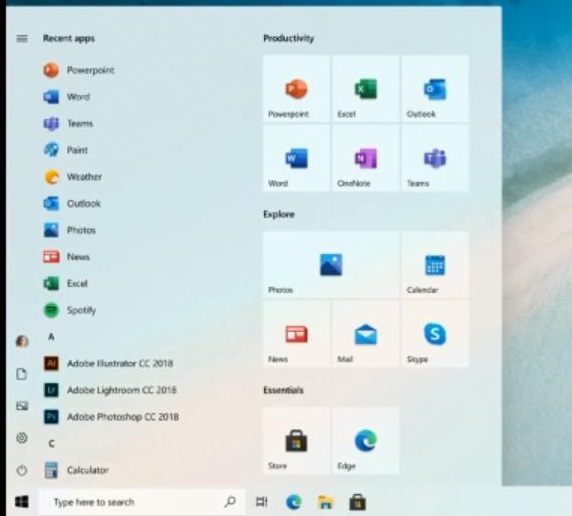Click the Essentials group heading
The image size is (572, 516).
pyautogui.click(x=283, y=390)
